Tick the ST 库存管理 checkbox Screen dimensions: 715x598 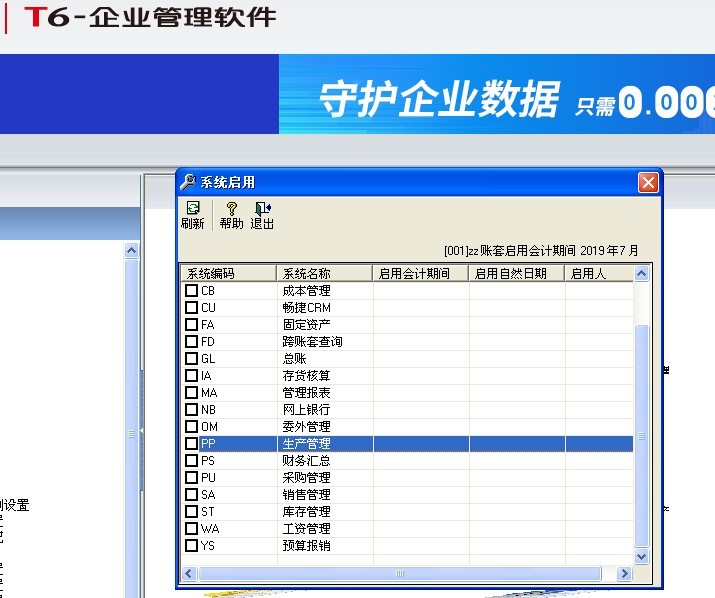(x=192, y=512)
